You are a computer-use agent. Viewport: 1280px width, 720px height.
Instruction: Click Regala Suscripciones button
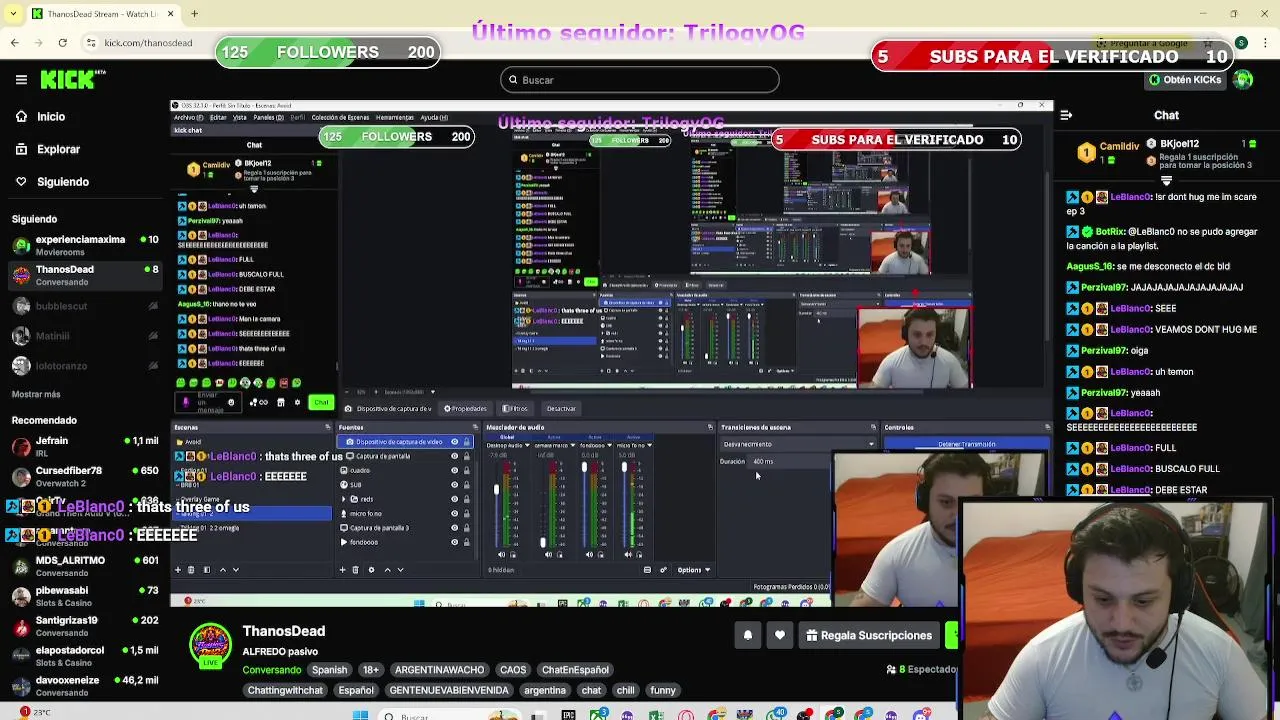(x=869, y=635)
